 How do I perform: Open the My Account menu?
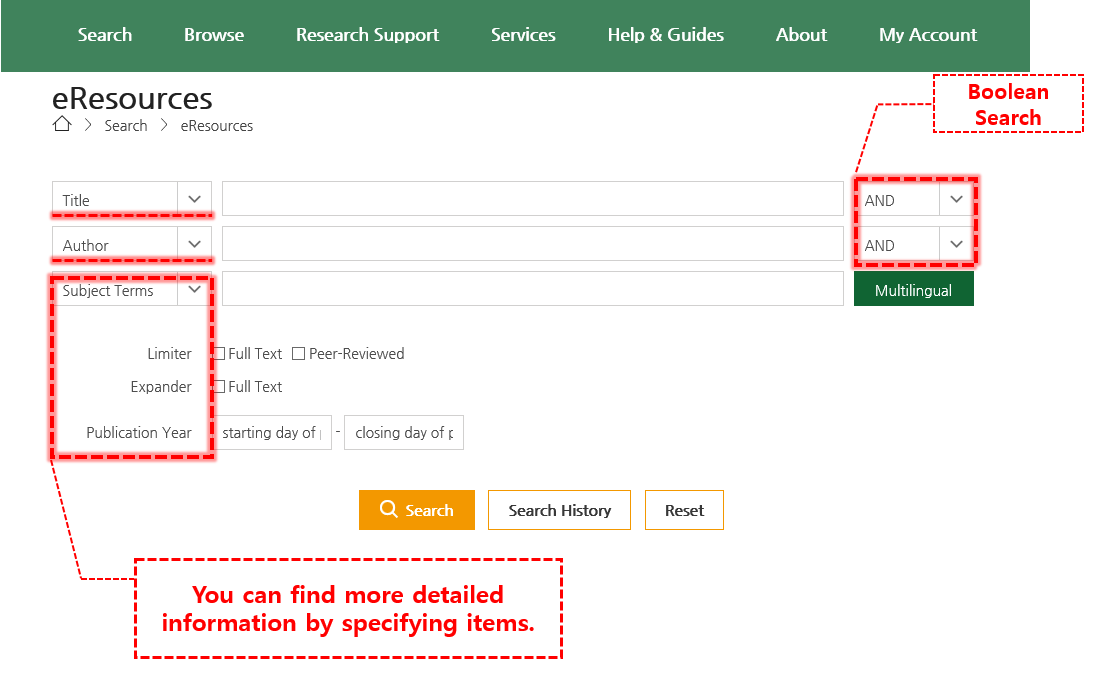click(927, 35)
